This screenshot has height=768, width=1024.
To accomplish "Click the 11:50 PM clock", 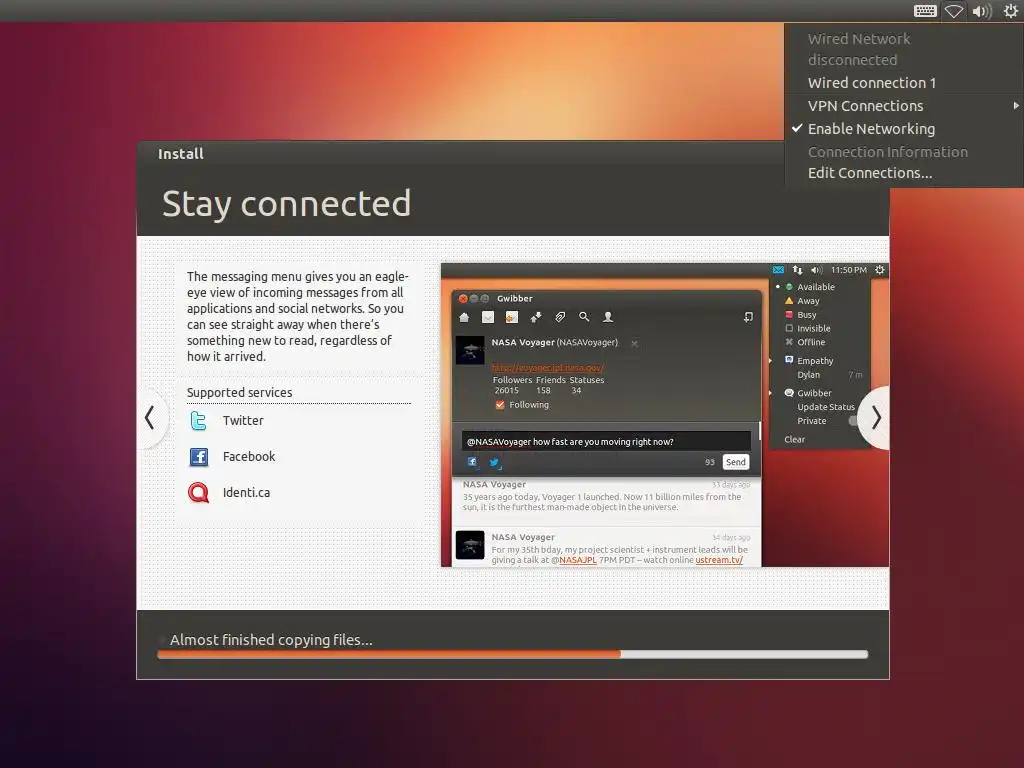I will (x=849, y=270).
